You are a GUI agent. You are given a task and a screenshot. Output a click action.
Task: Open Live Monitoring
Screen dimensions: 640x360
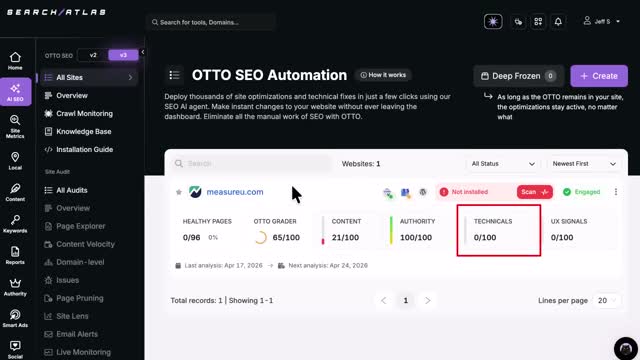coord(83,352)
